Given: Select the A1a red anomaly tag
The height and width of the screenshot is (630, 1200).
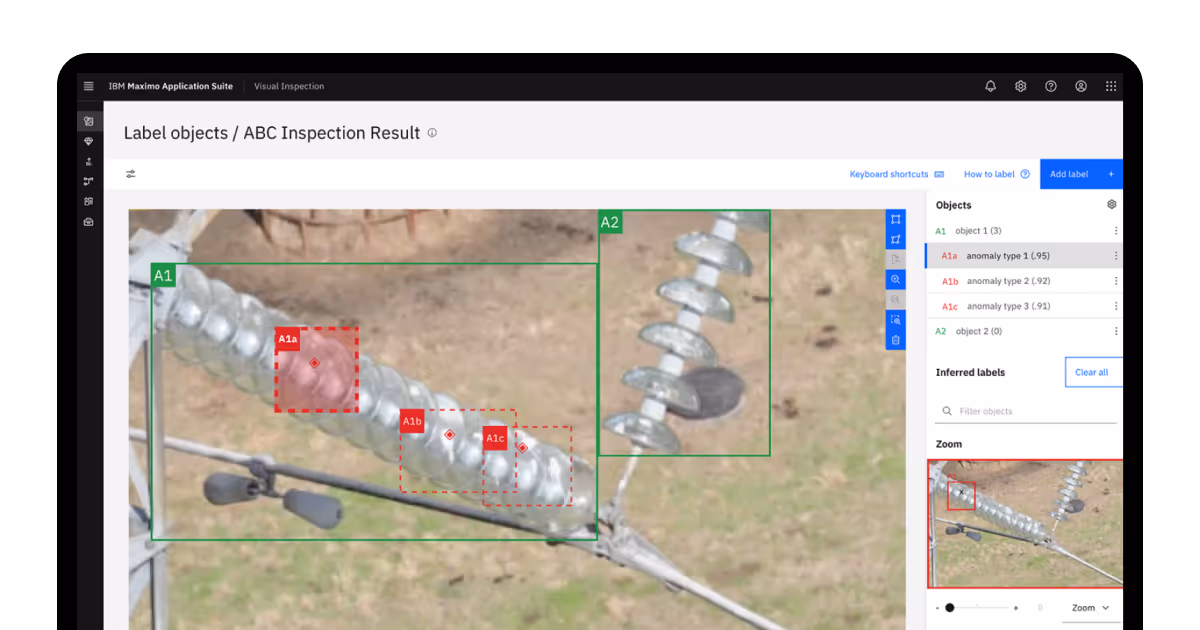Looking at the screenshot, I should [x=288, y=339].
